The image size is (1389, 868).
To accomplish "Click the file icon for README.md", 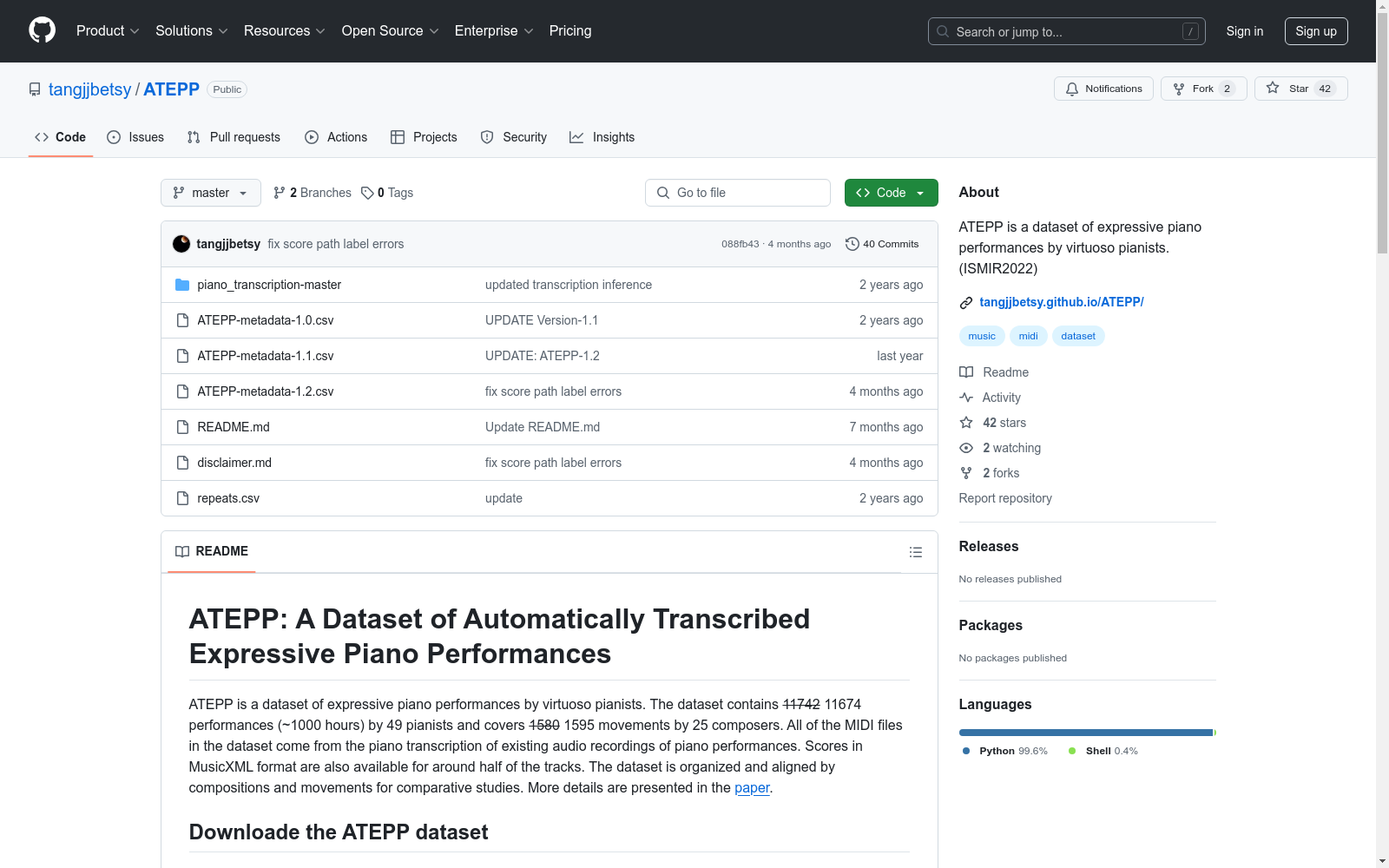I will [182, 427].
